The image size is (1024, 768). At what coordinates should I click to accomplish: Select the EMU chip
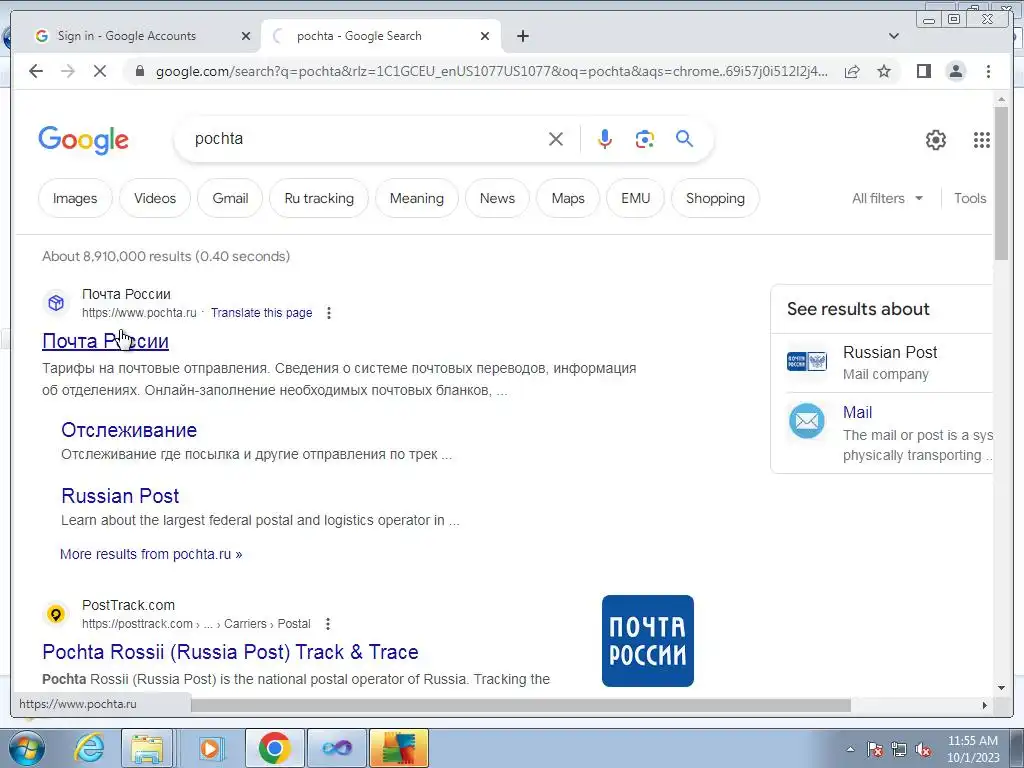pyautogui.click(x=635, y=198)
